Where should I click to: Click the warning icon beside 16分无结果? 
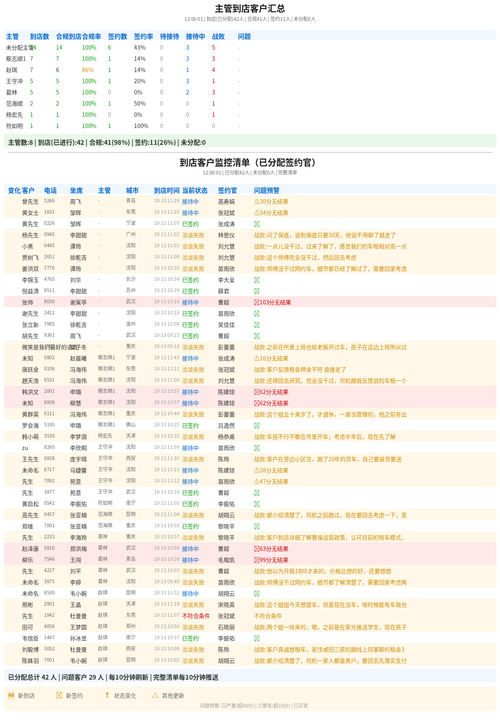(x=256, y=358)
